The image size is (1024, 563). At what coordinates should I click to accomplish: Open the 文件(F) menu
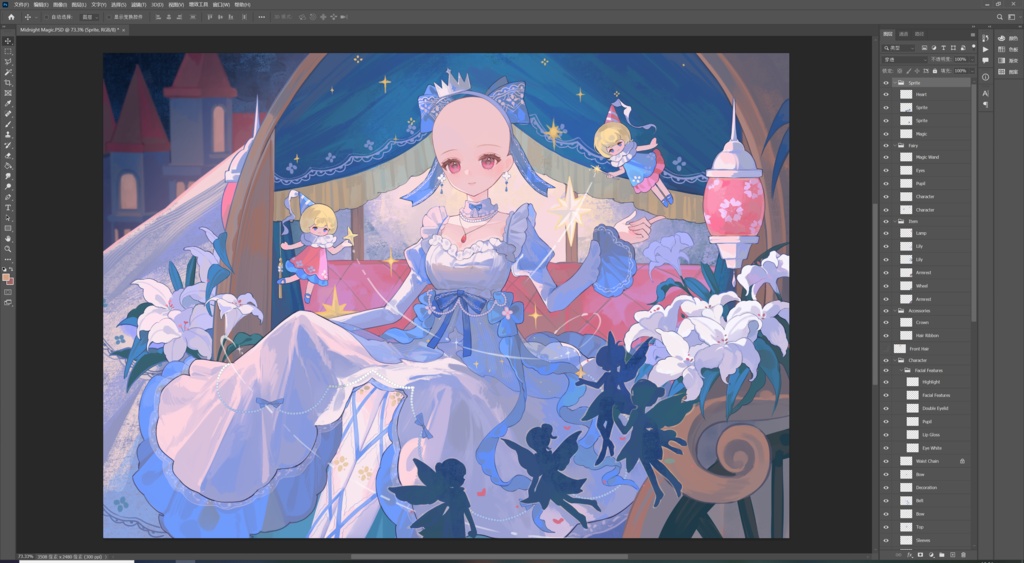(x=21, y=5)
